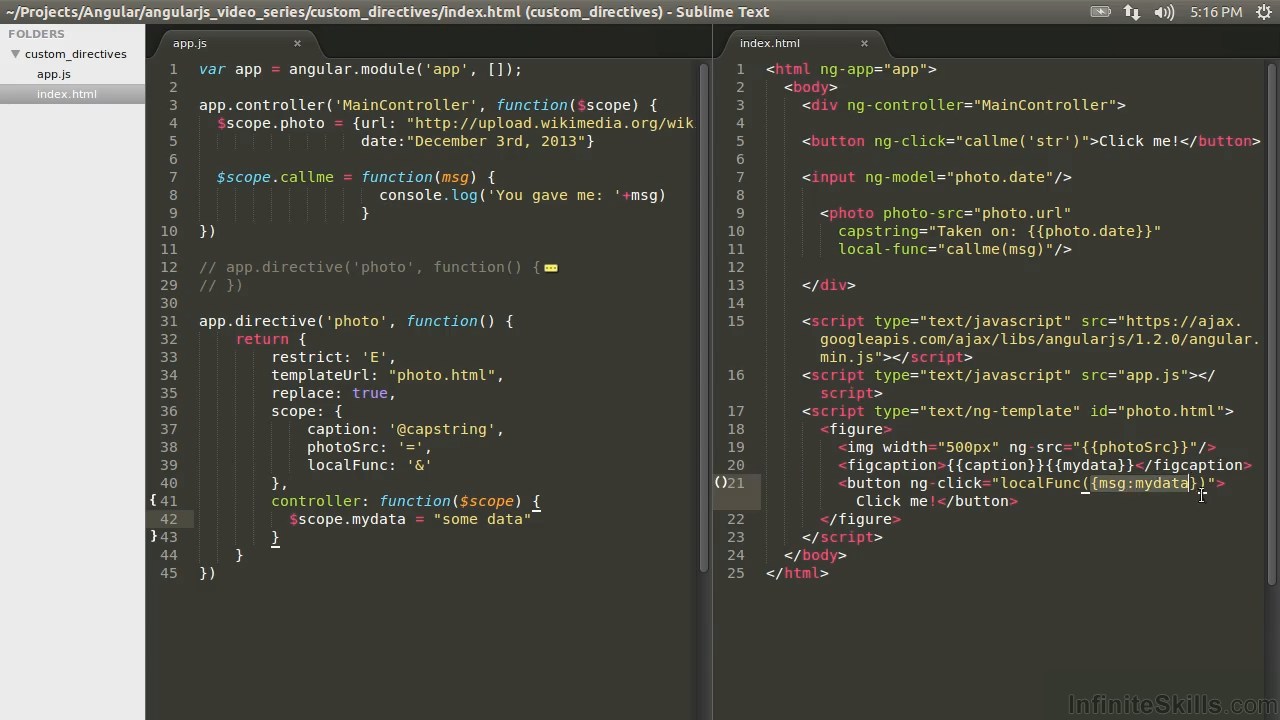
Task: Click the 5:16 PM clock
Action: pos(1216,12)
